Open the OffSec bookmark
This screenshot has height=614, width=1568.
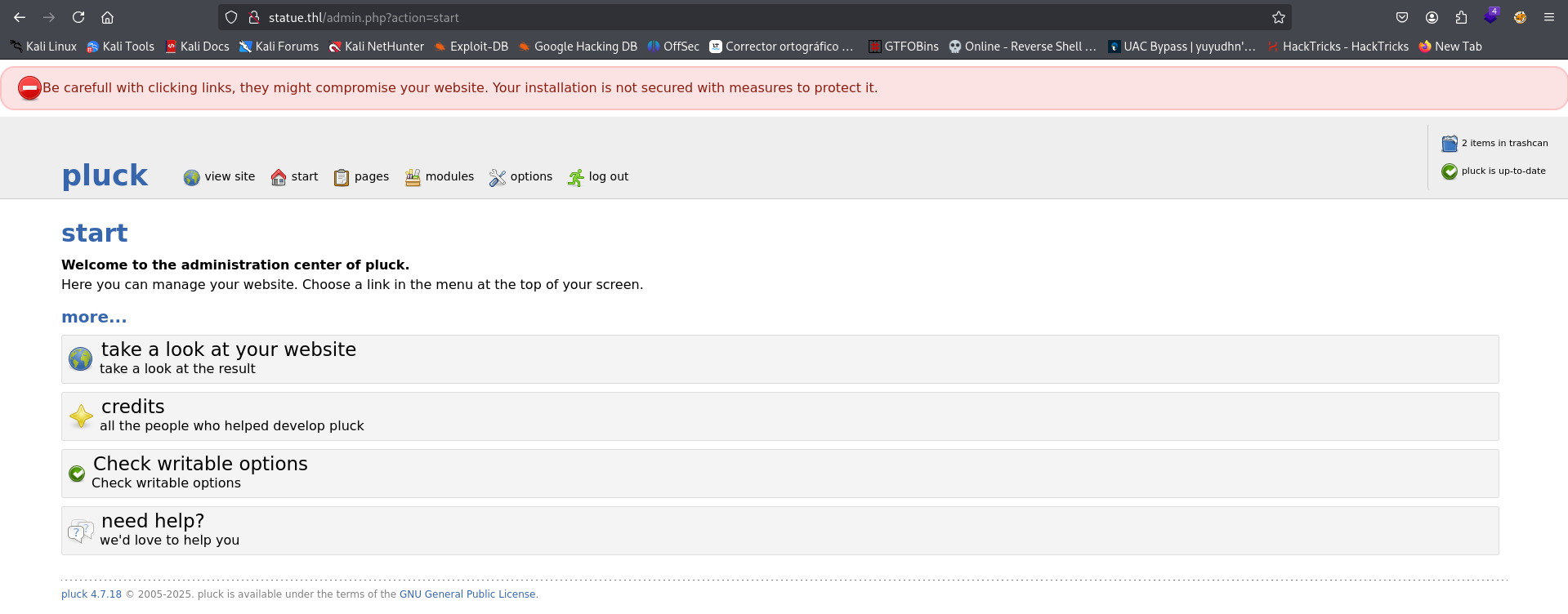point(673,47)
